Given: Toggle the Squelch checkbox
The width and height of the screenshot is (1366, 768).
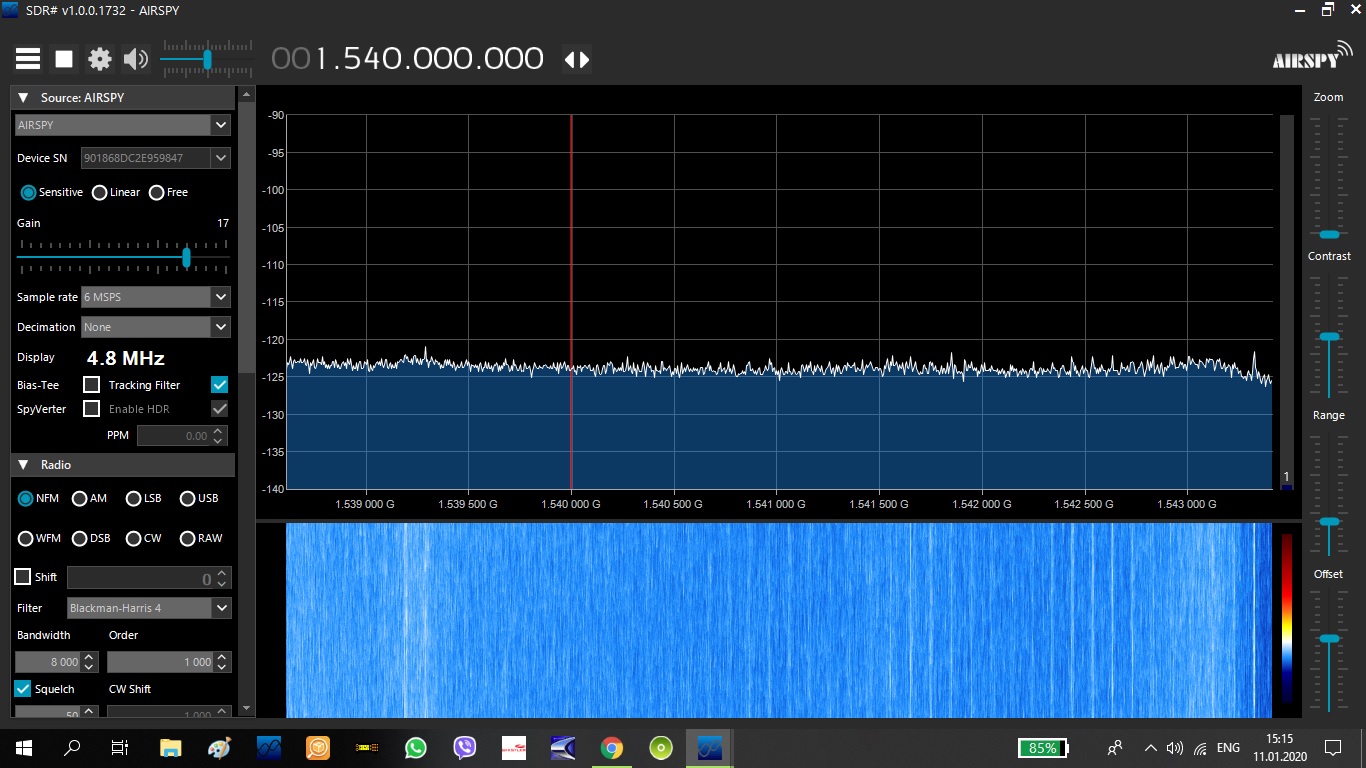Looking at the screenshot, I should (22, 689).
